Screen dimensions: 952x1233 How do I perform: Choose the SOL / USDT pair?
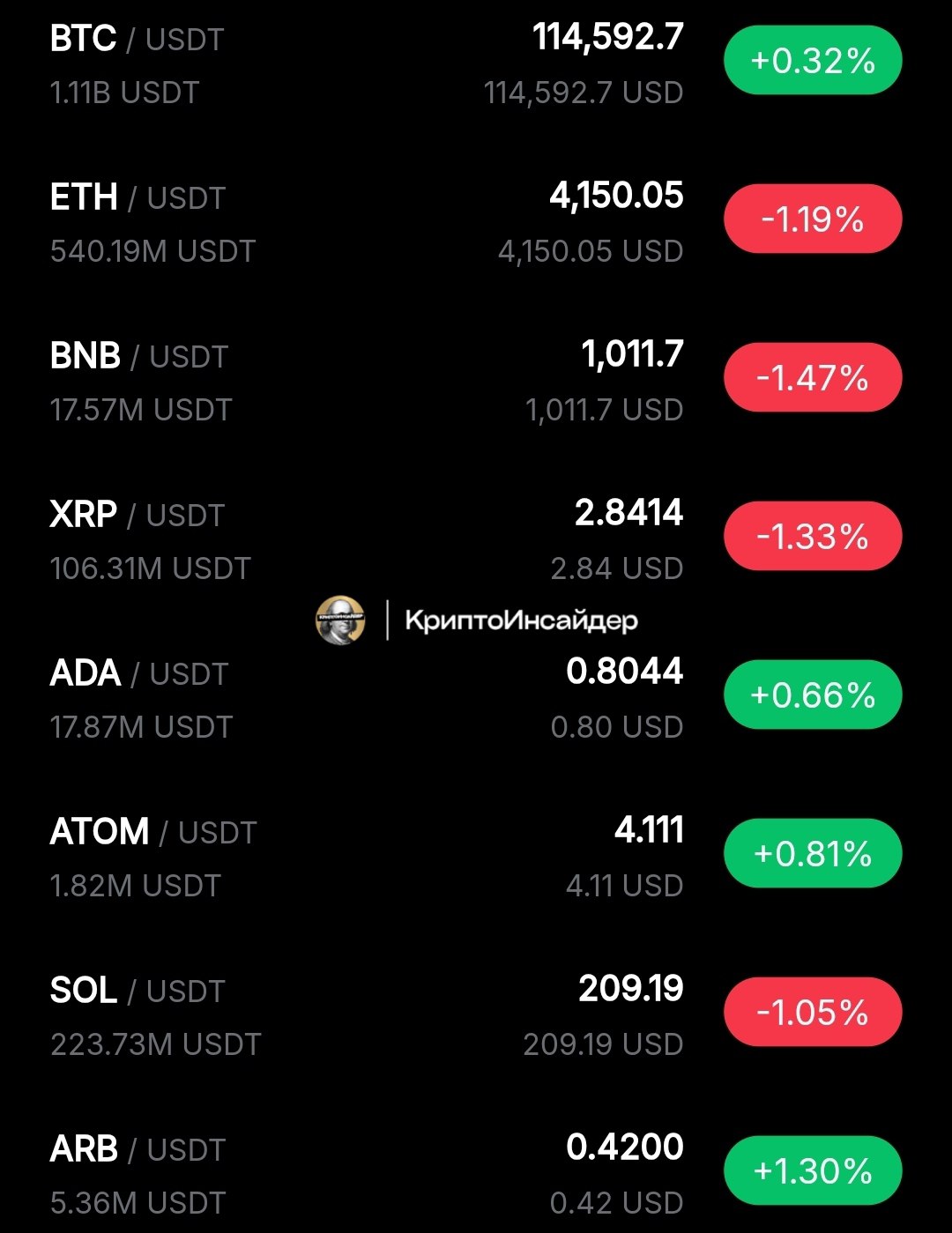click(138, 992)
